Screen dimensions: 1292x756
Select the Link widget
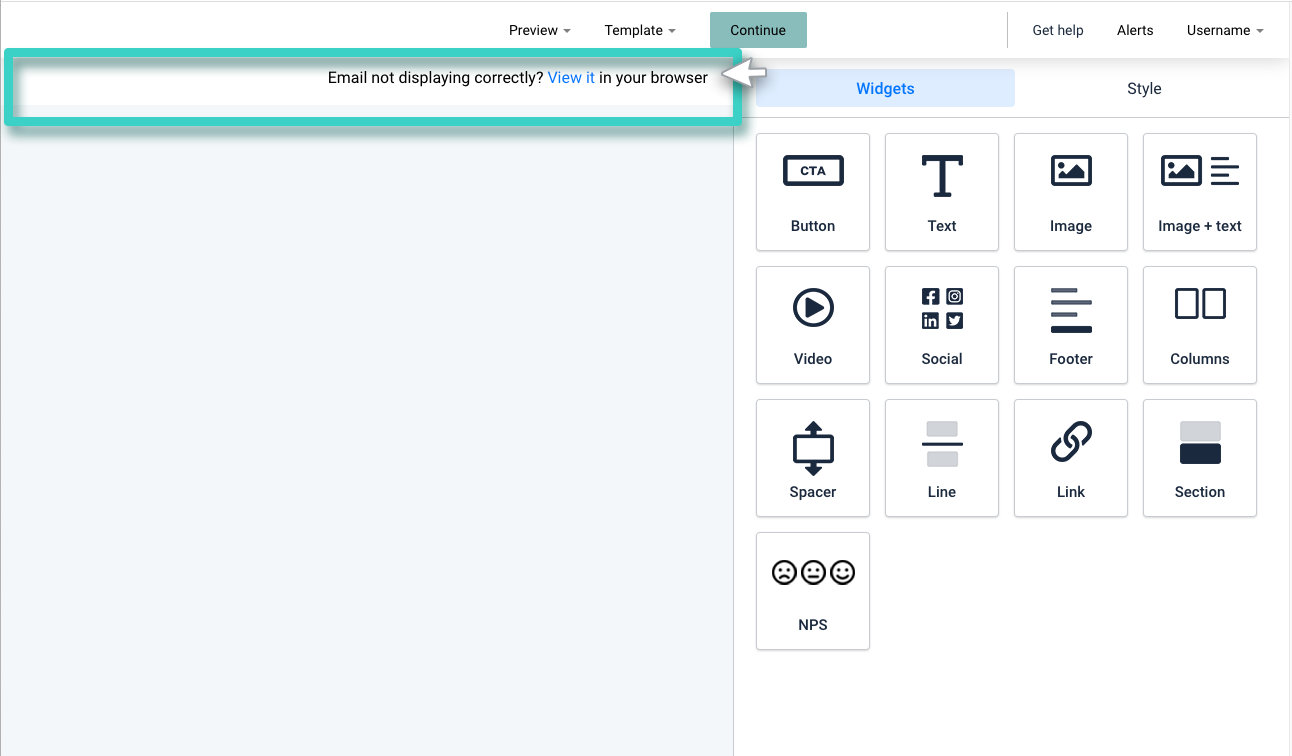1071,458
